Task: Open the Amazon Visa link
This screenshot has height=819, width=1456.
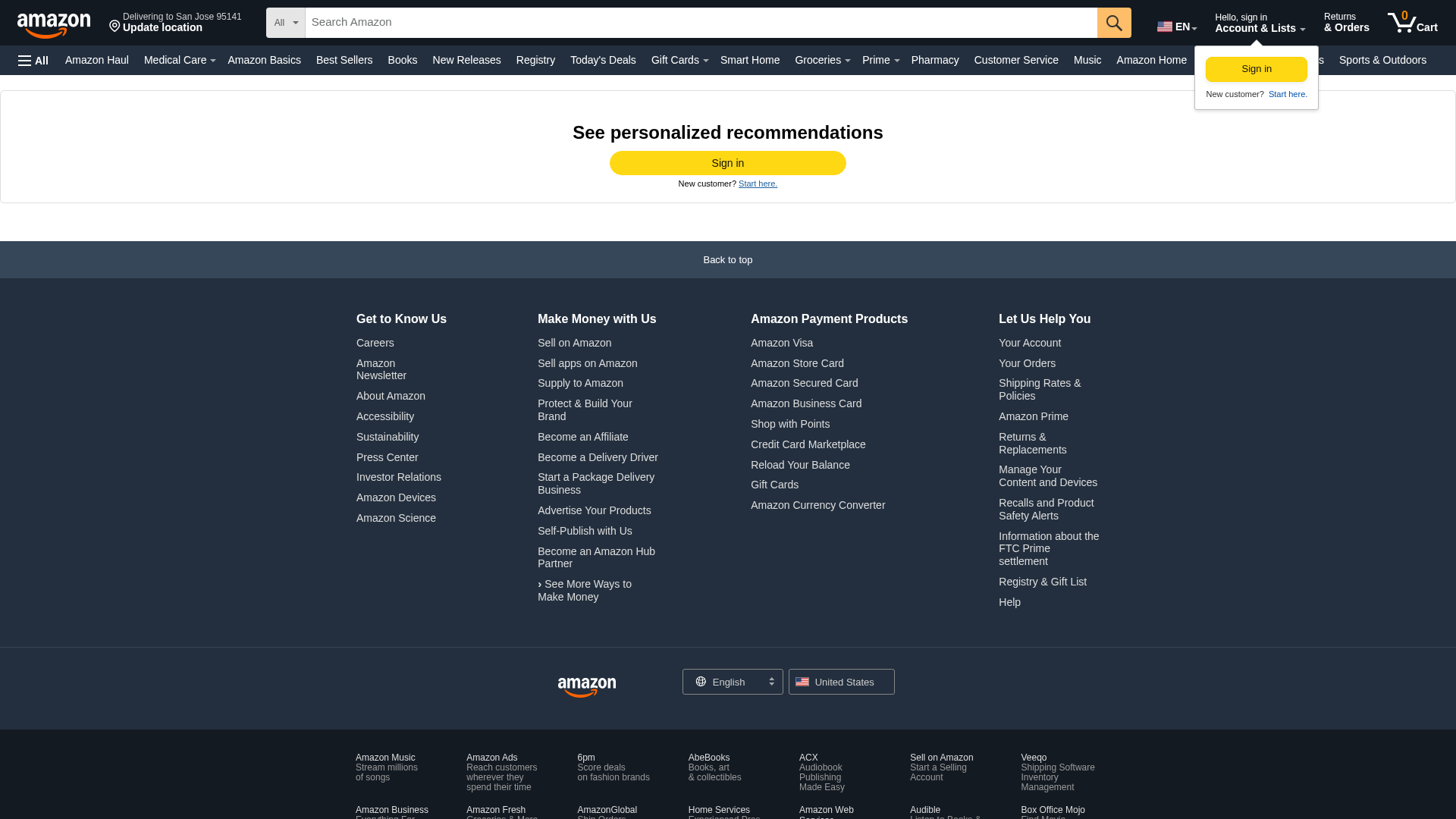Action: click(782, 343)
